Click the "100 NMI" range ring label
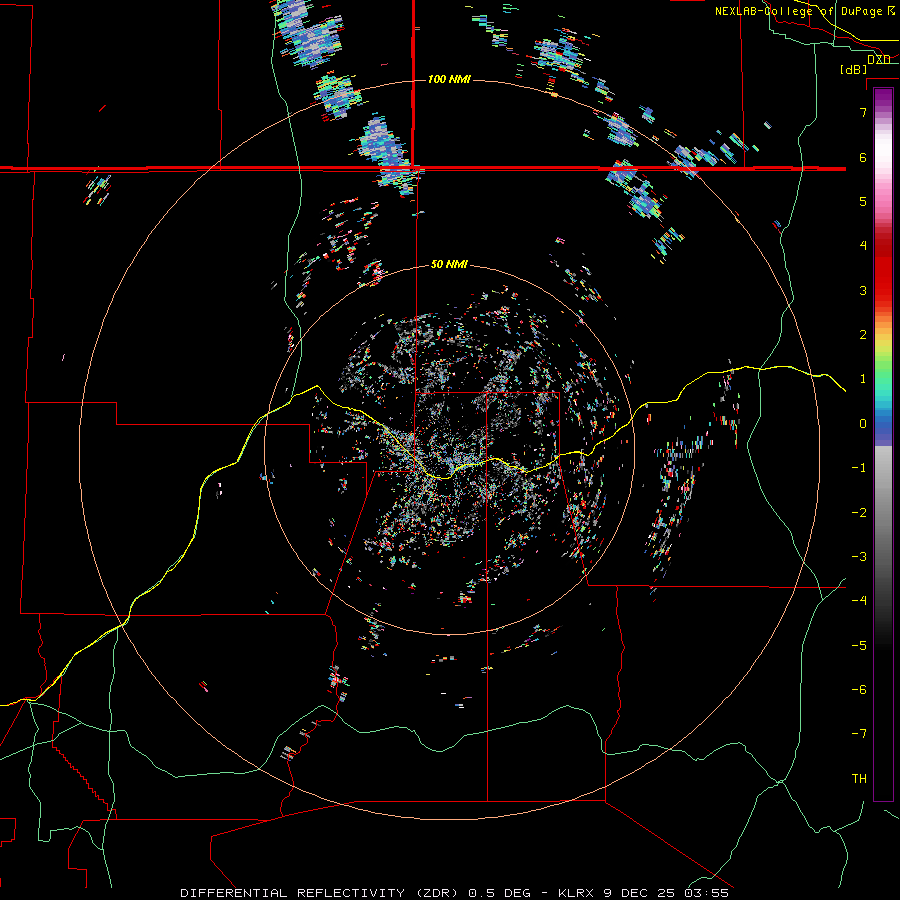This screenshot has height=900, width=900. (x=449, y=79)
